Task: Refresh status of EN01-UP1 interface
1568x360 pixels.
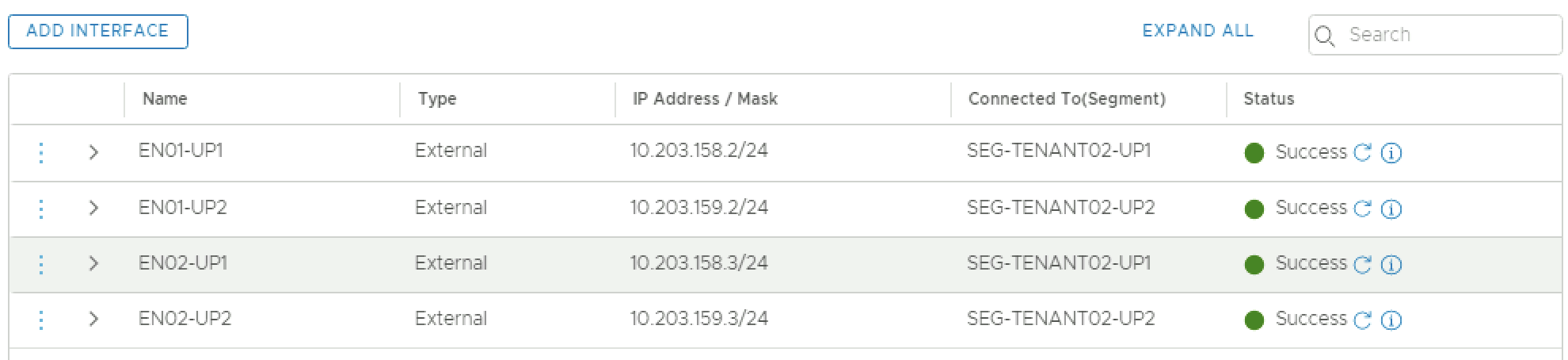Action: 1362,152
